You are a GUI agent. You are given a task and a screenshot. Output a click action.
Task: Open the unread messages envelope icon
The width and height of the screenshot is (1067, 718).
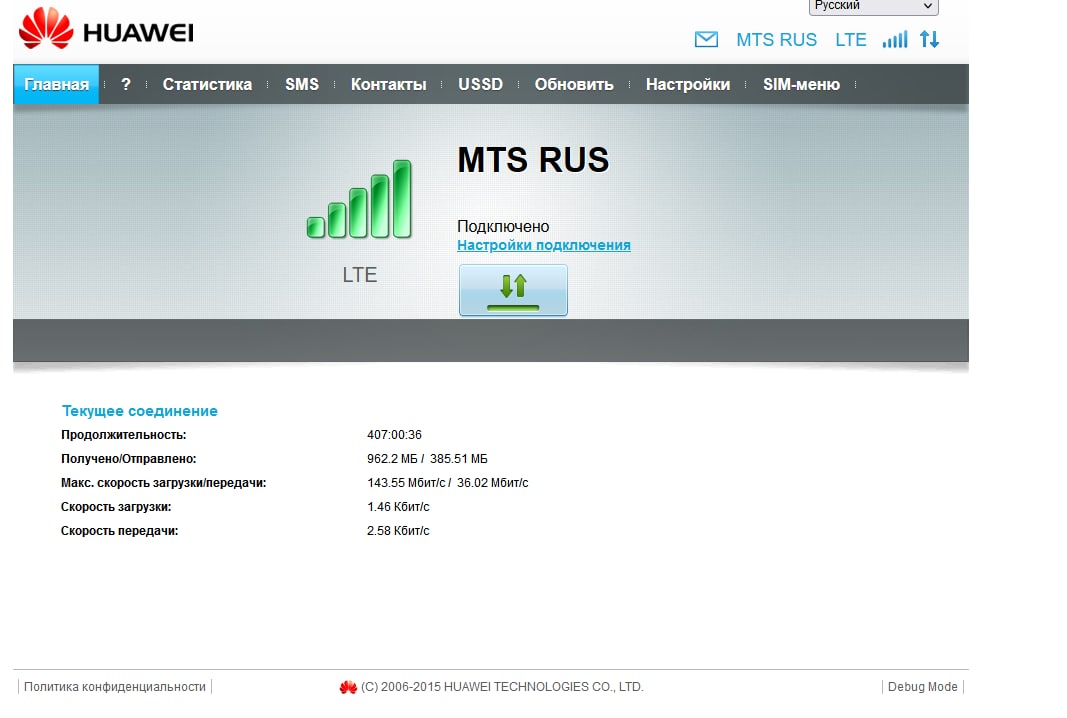(706, 39)
